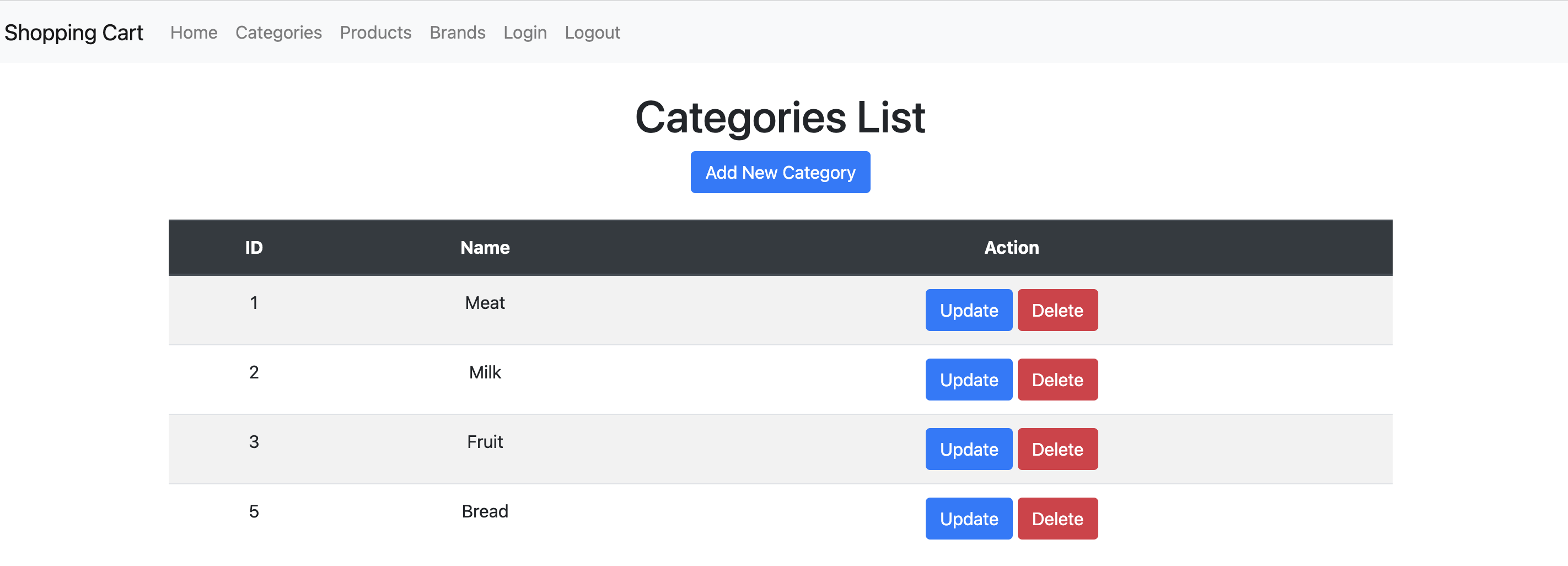The height and width of the screenshot is (566, 1568).
Task: Navigate to the Brands section
Action: coord(457,33)
